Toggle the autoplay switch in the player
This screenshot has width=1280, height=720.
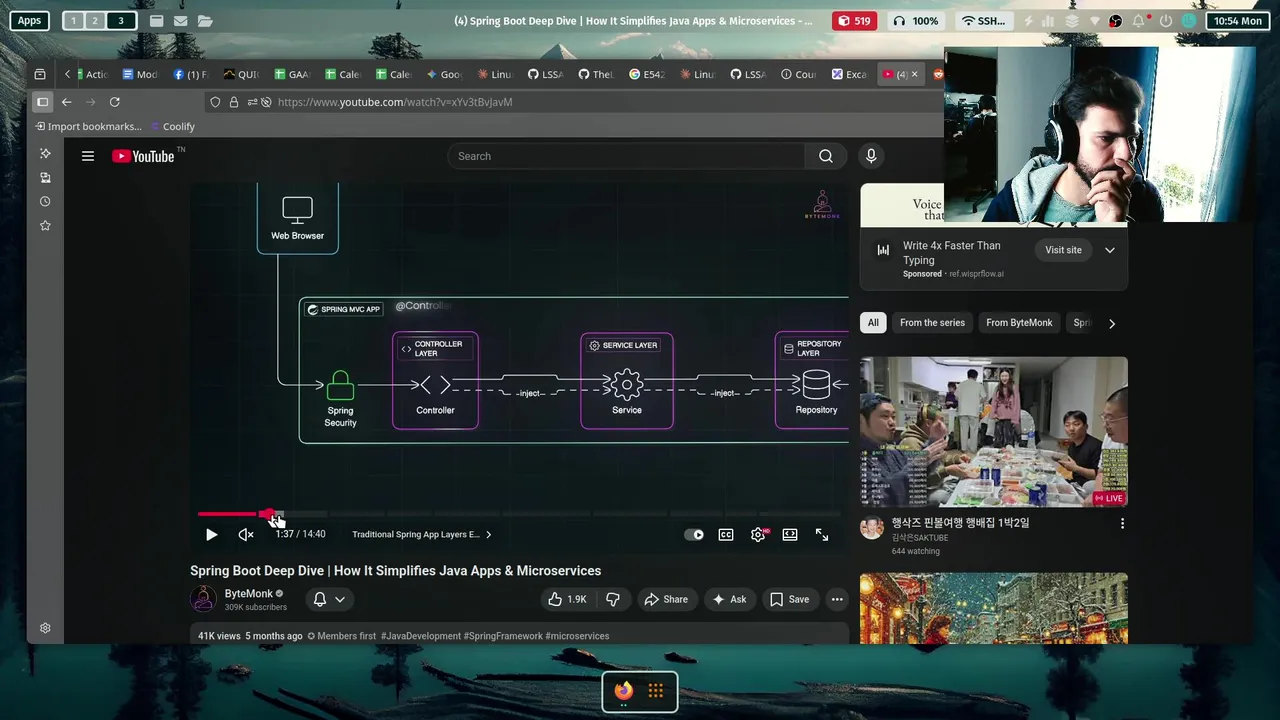point(694,535)
